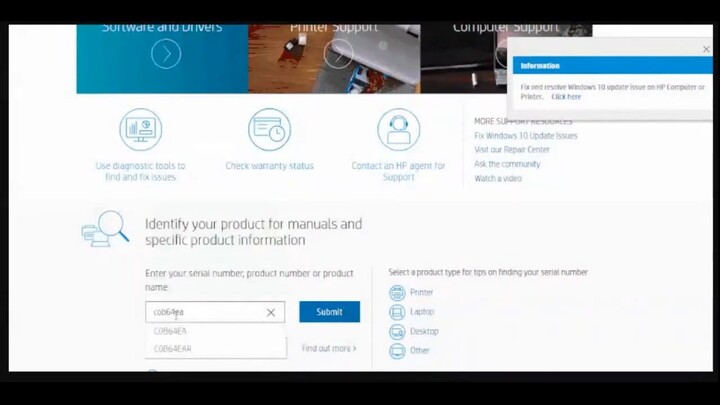Click Contact an HP agent text link
This screenshot has width=720, height=405.
[x=399, y=171]
